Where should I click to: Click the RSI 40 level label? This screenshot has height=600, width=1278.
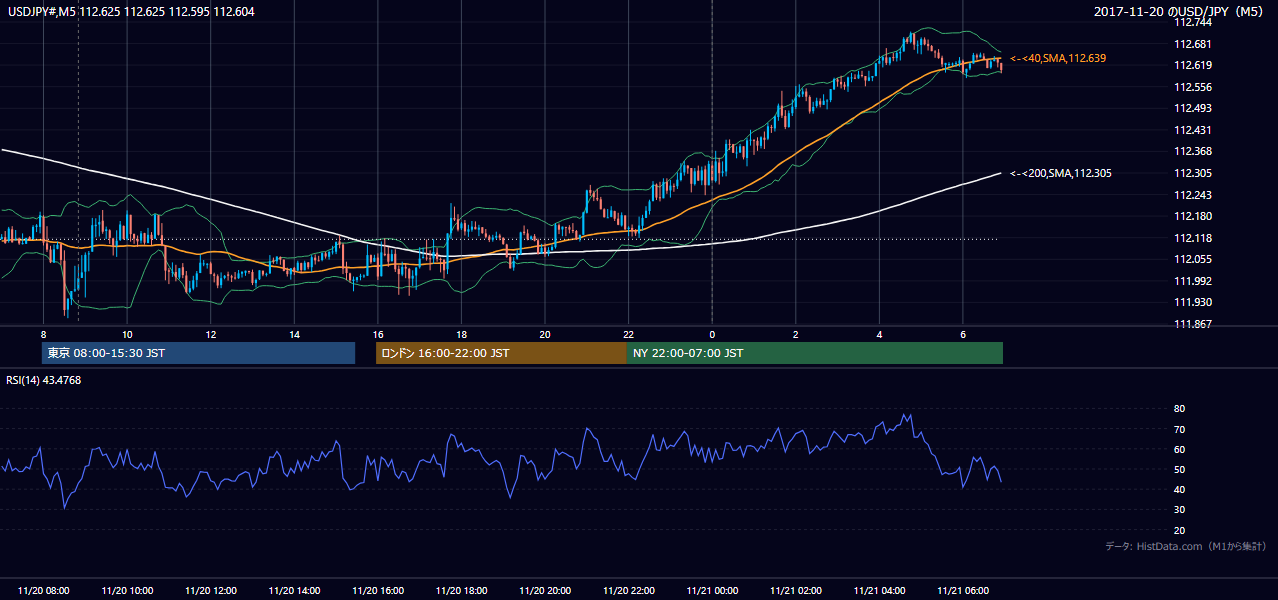pos(1179,489)
